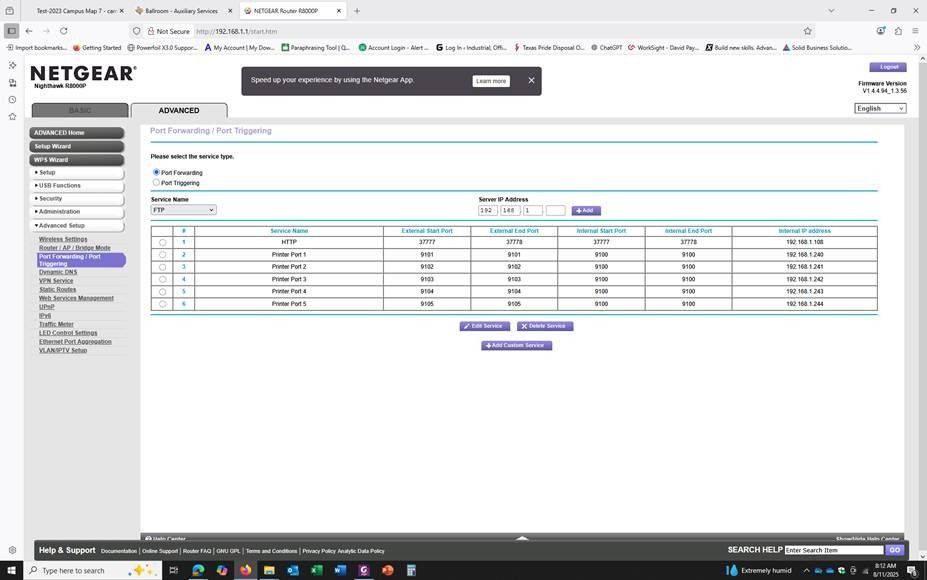The width and height of the screenshot is (927, 580).
Task: Open Task View in the taskbar
Action: tap(174, 570)
